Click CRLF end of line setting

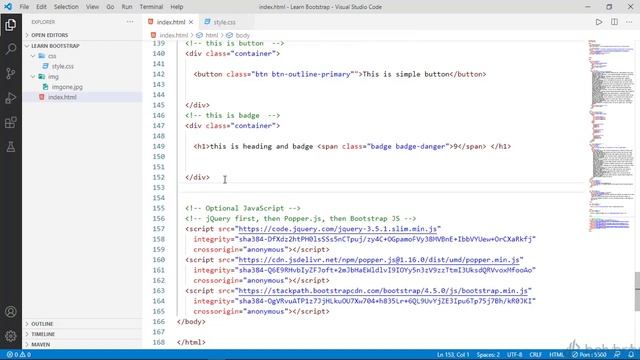coord(536,355)
